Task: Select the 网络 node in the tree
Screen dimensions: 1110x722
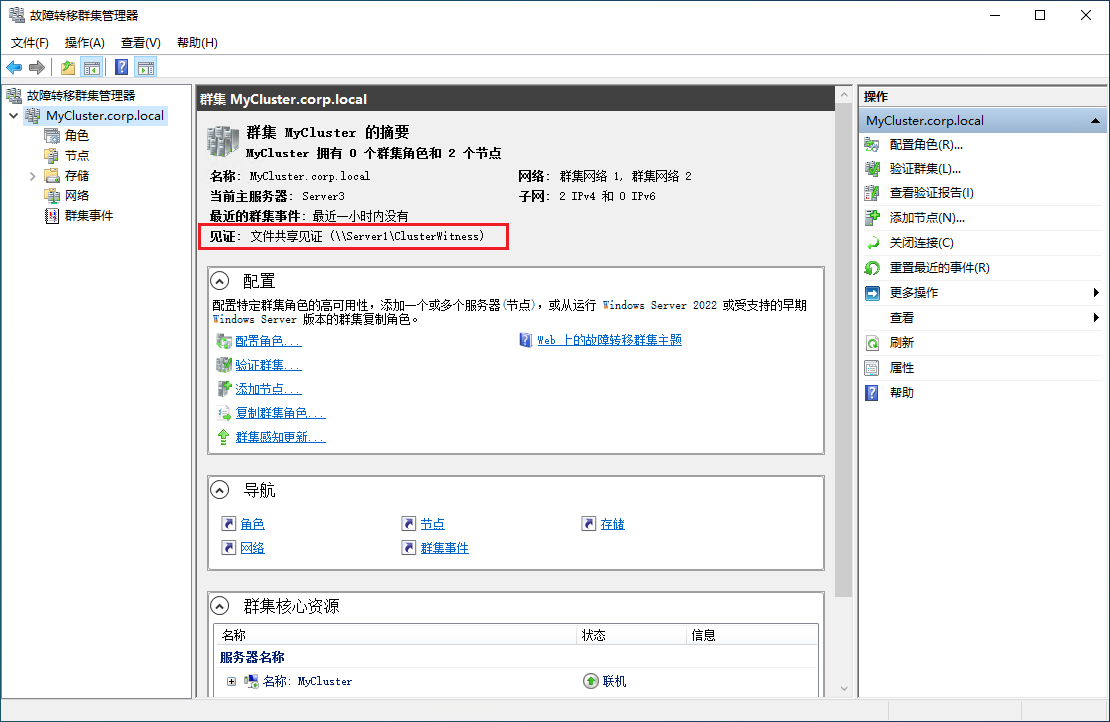Action: tap(76, 195)
